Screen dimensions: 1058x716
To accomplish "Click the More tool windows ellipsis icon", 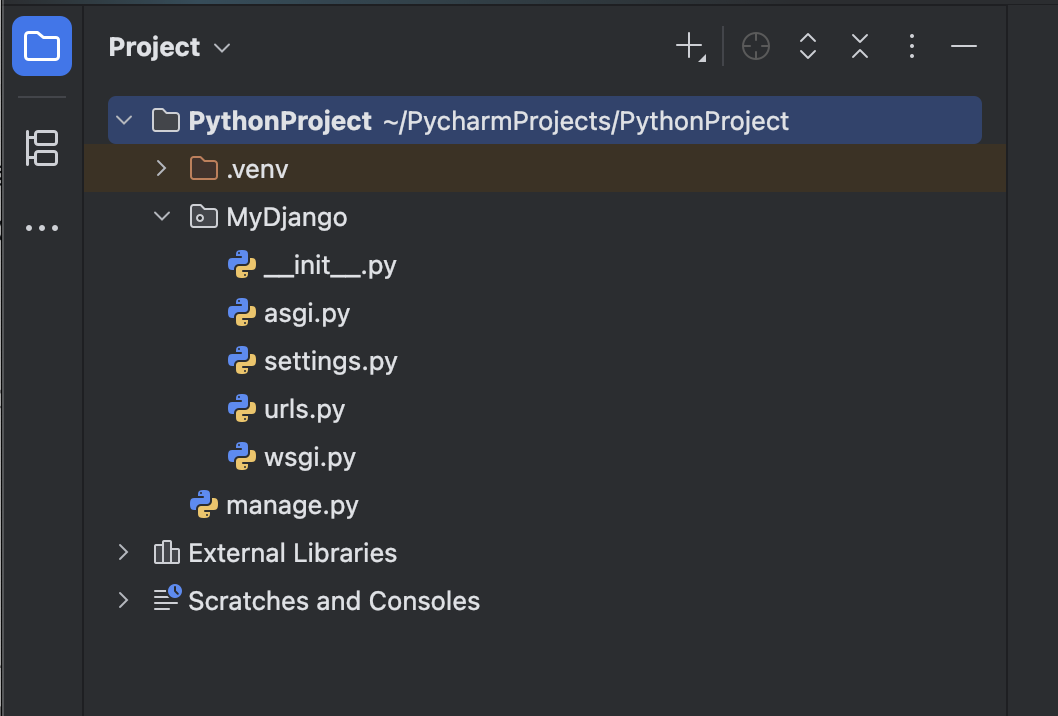I will 42,228.
